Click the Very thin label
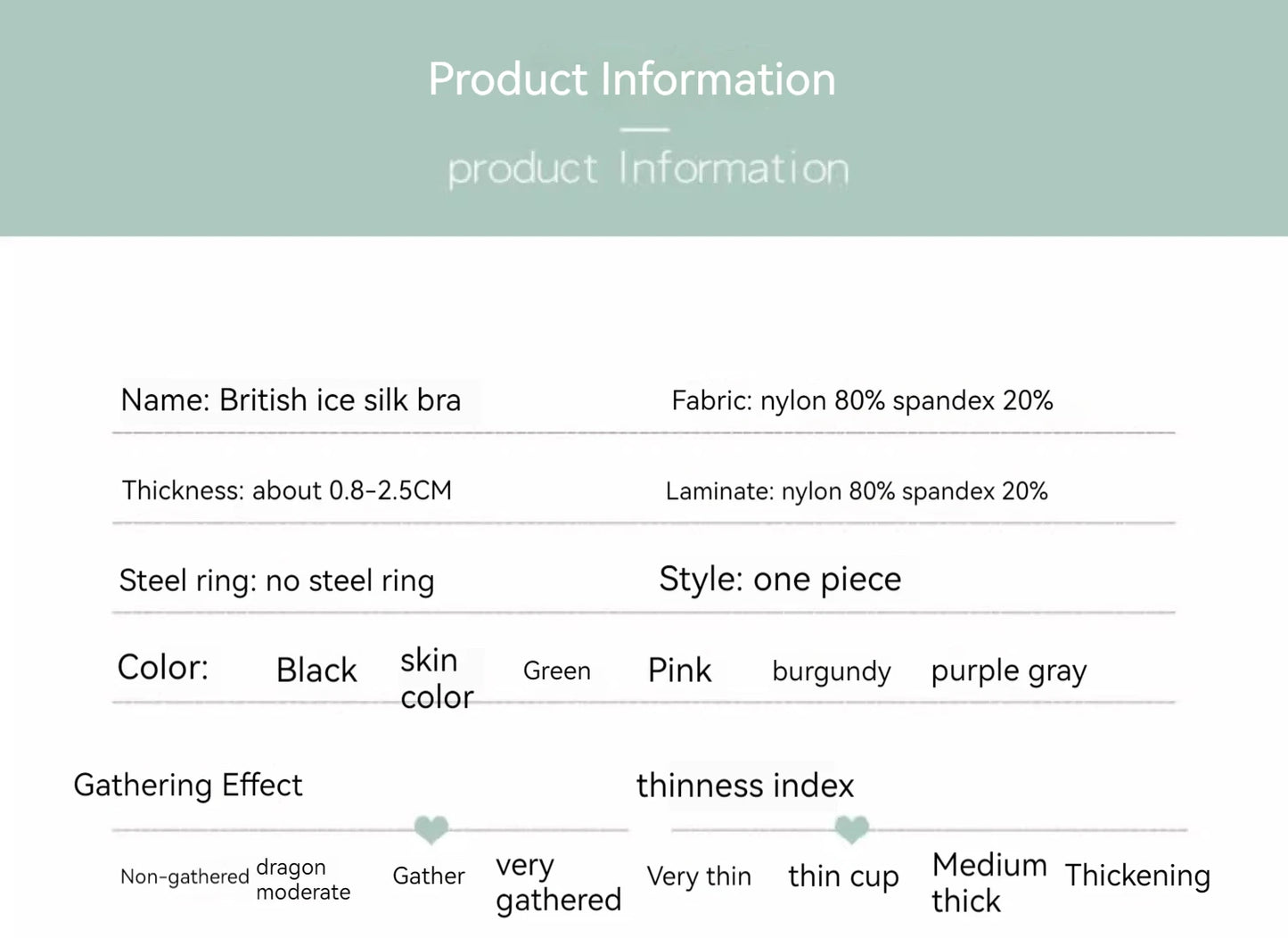Viewport: 1288px width, 938px height. point(699,876)
